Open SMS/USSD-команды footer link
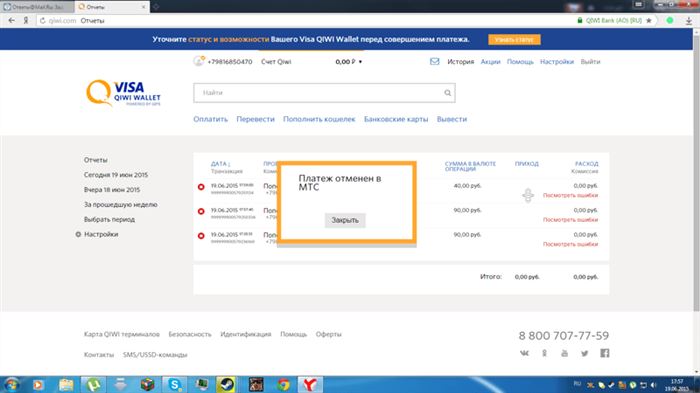Screen dimensions: 700x393 coord(155,355)
